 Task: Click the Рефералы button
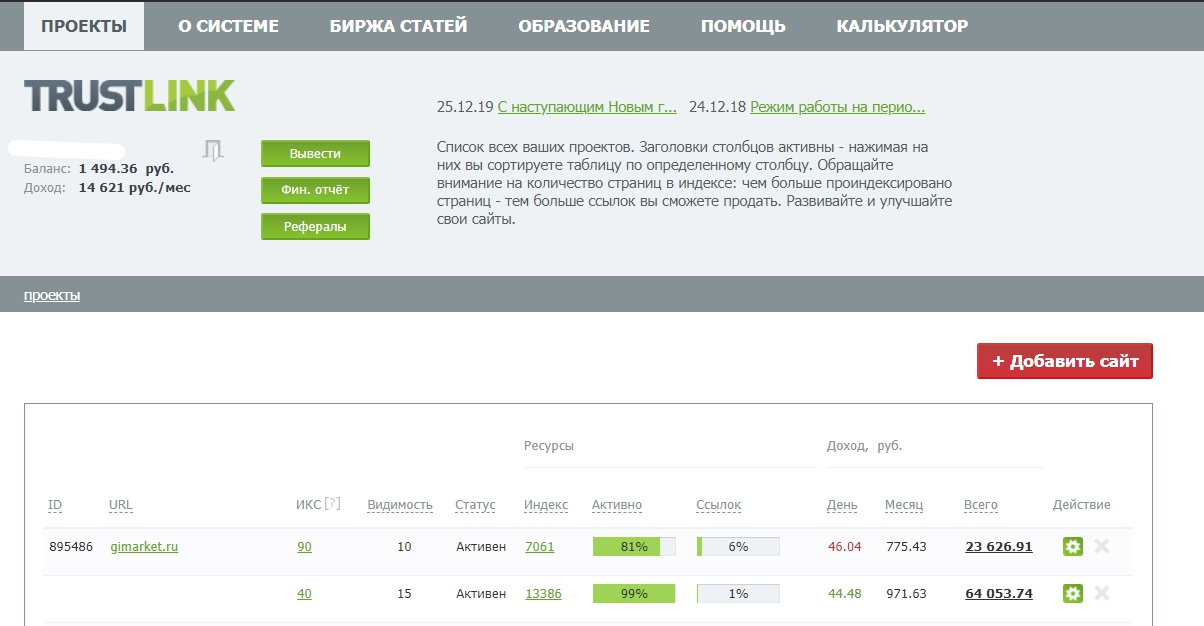click(x=315, y=227)
